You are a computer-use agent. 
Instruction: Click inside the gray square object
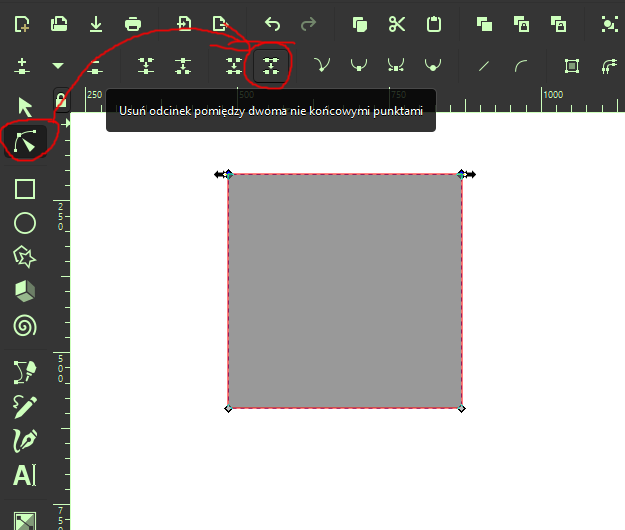pos(345,291)
